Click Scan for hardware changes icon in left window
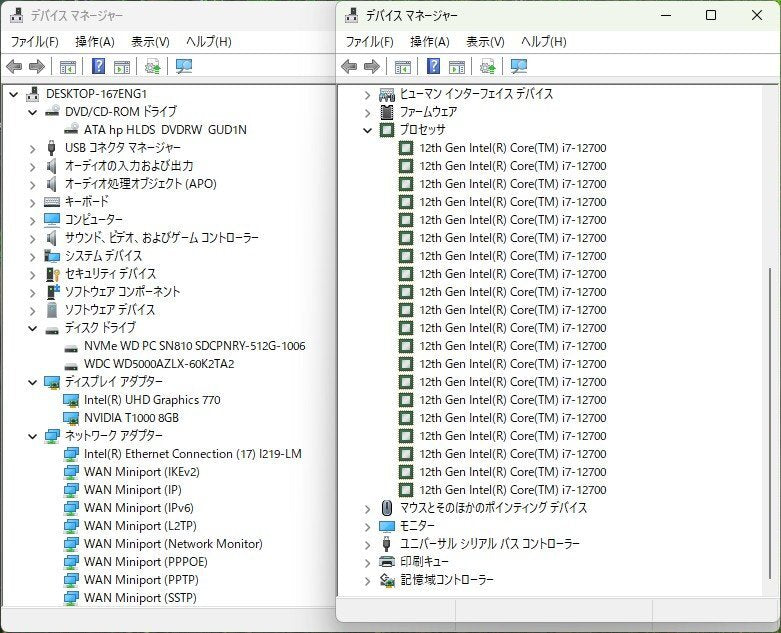Screen dimensions: 781x633 (183, 66)
